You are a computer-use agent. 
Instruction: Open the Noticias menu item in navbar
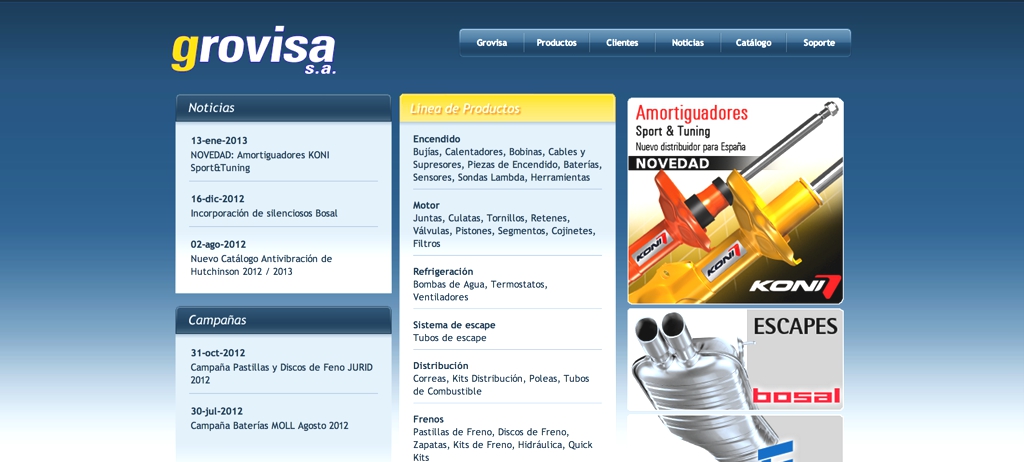(x=688, y=42)
